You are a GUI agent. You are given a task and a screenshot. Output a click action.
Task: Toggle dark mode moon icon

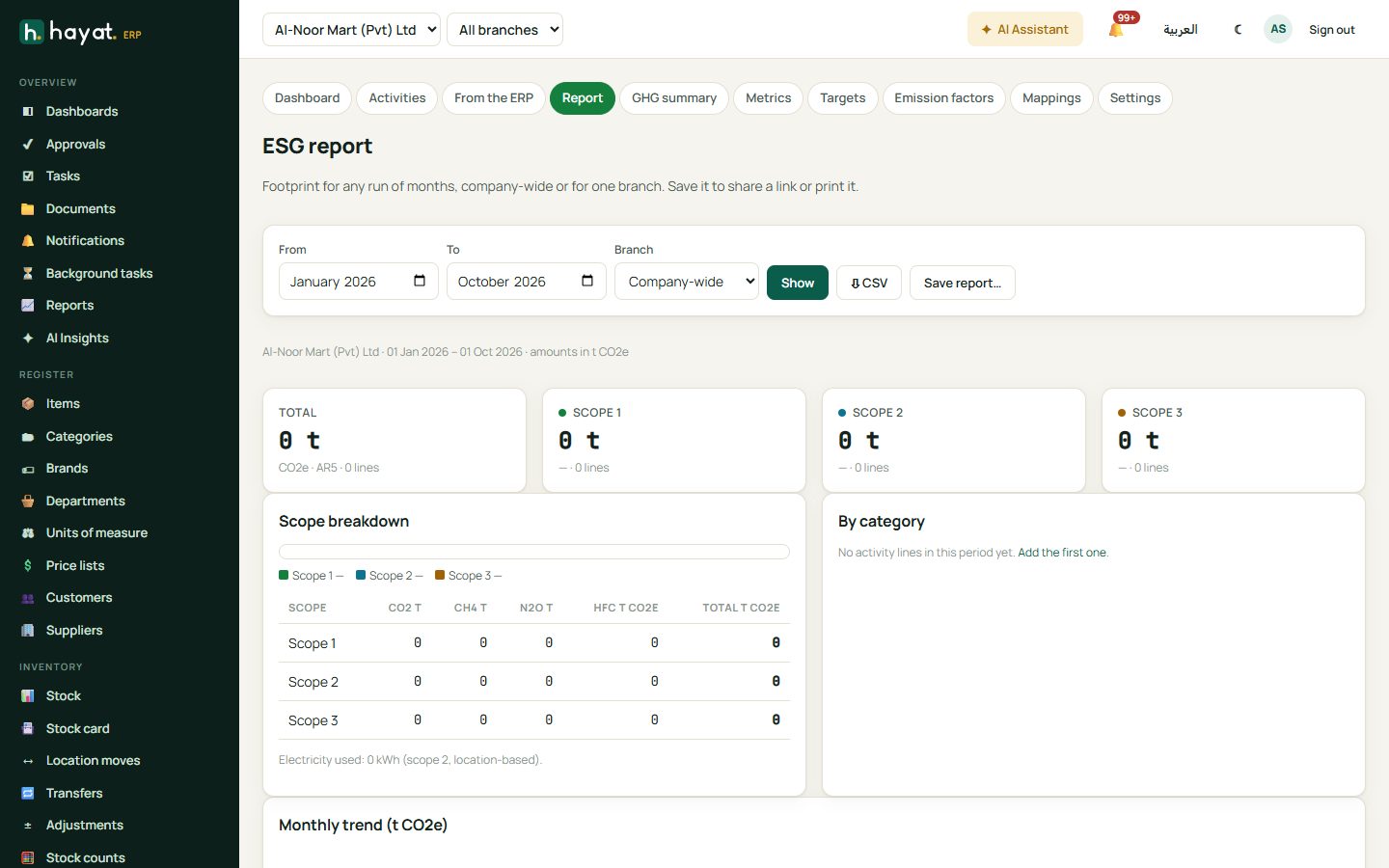point(1238,30)
